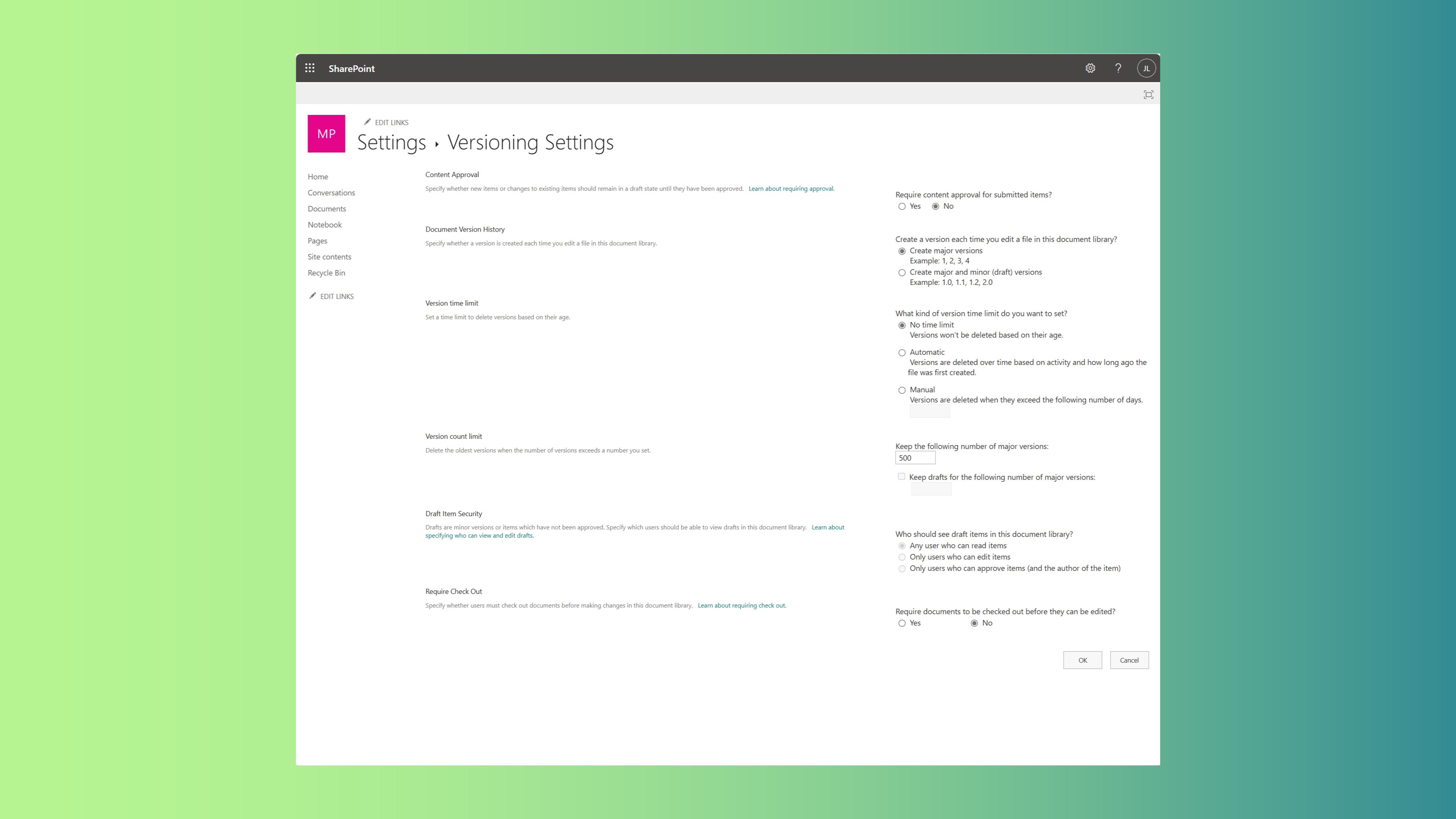Choose Manual version deletion option
The width and height of the screenshot is (1456, 819).
click(x=902, y=390)
